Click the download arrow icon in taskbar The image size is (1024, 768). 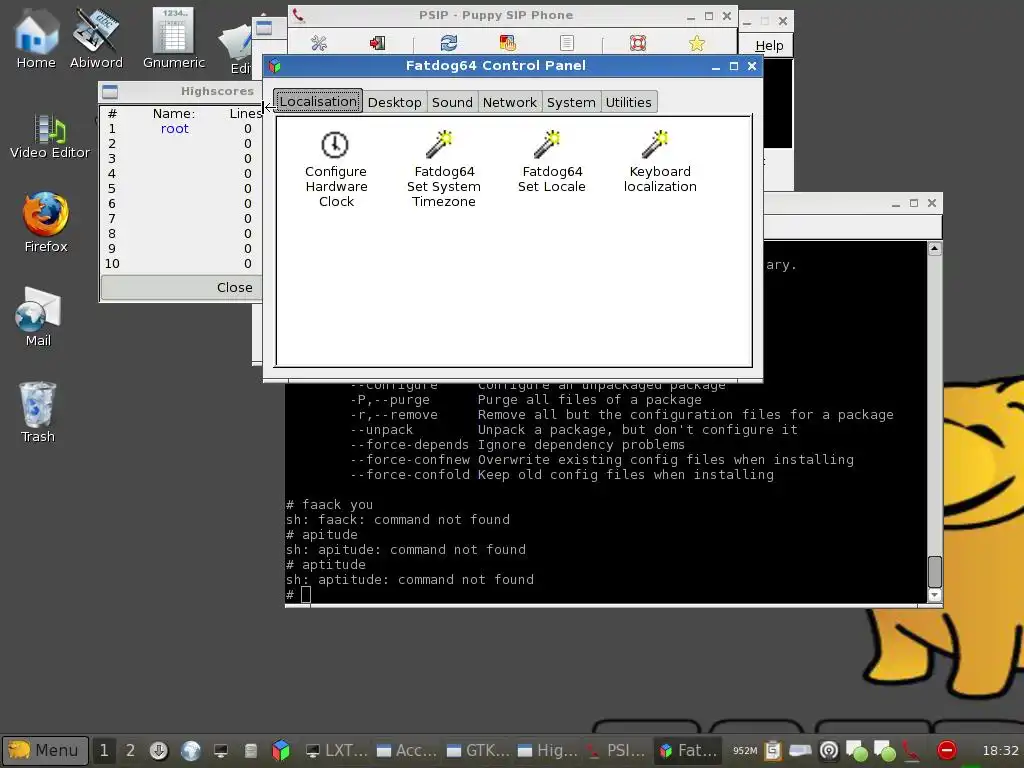pos(159,750)
